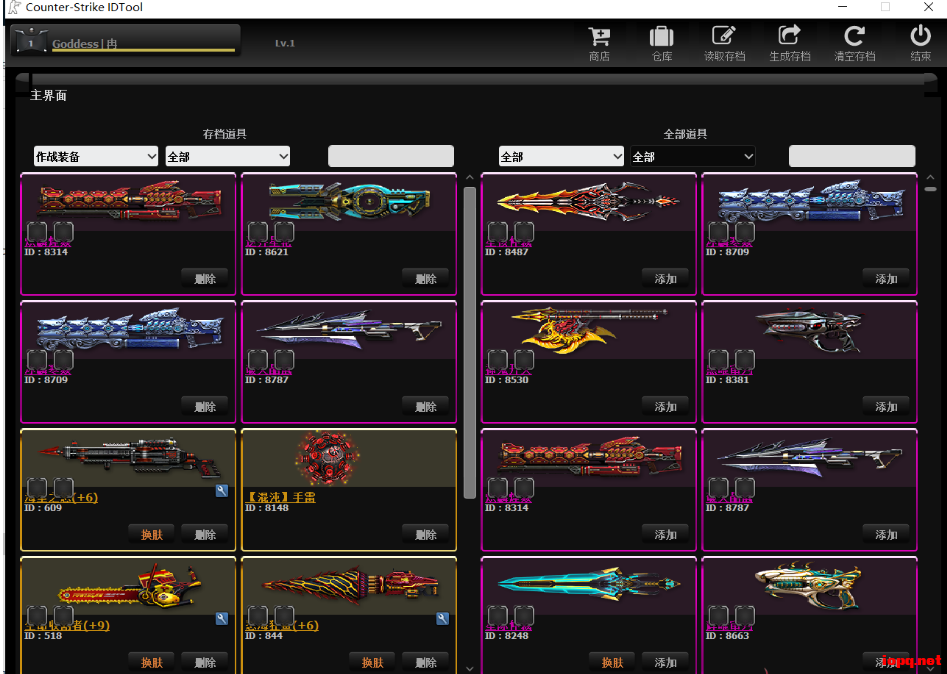Click the Counter-Strike IDTool title bar app icon

point(14,8)
